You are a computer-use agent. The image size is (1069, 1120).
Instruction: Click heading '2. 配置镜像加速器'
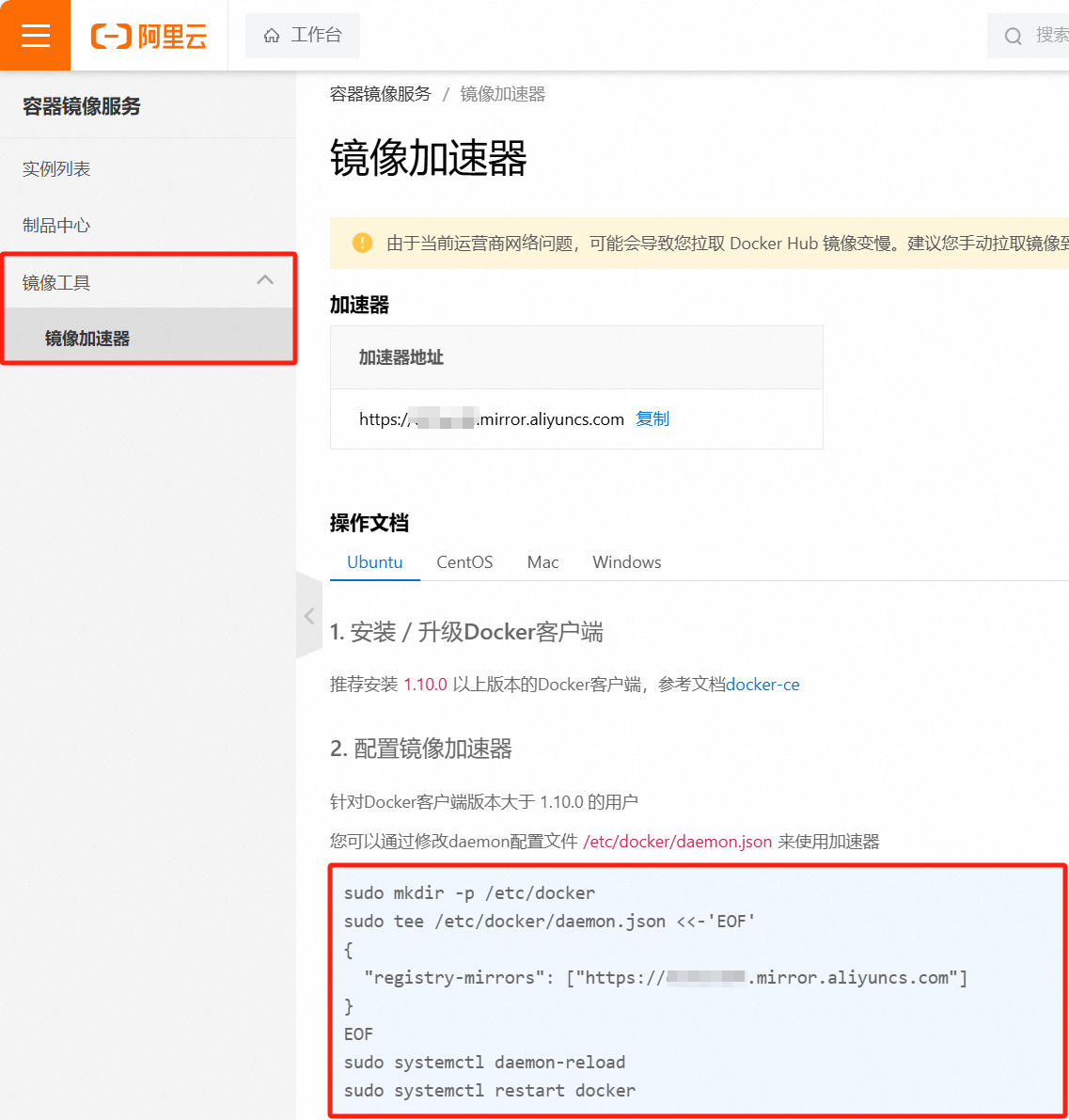(421, 749)
